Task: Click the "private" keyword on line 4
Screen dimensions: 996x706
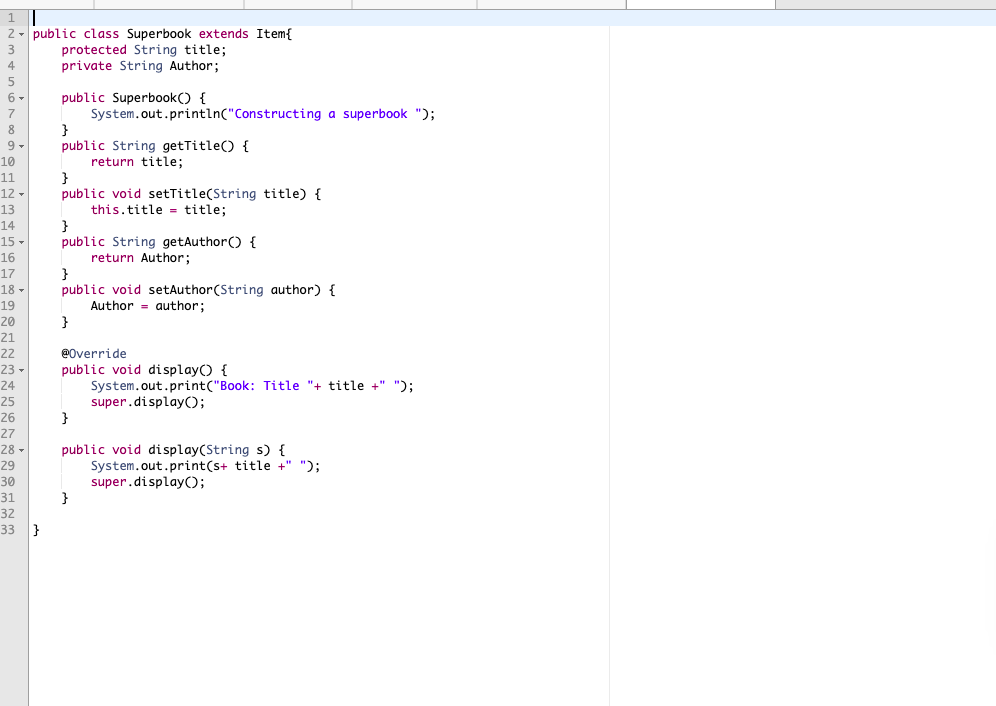Action: [86, 65]
